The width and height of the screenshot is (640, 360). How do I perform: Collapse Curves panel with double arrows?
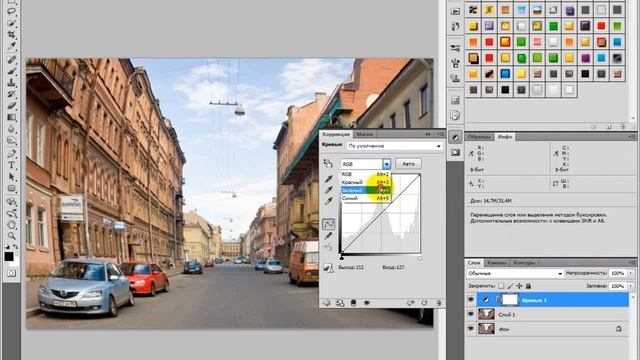pyautogui.click(x=428, y=134)
